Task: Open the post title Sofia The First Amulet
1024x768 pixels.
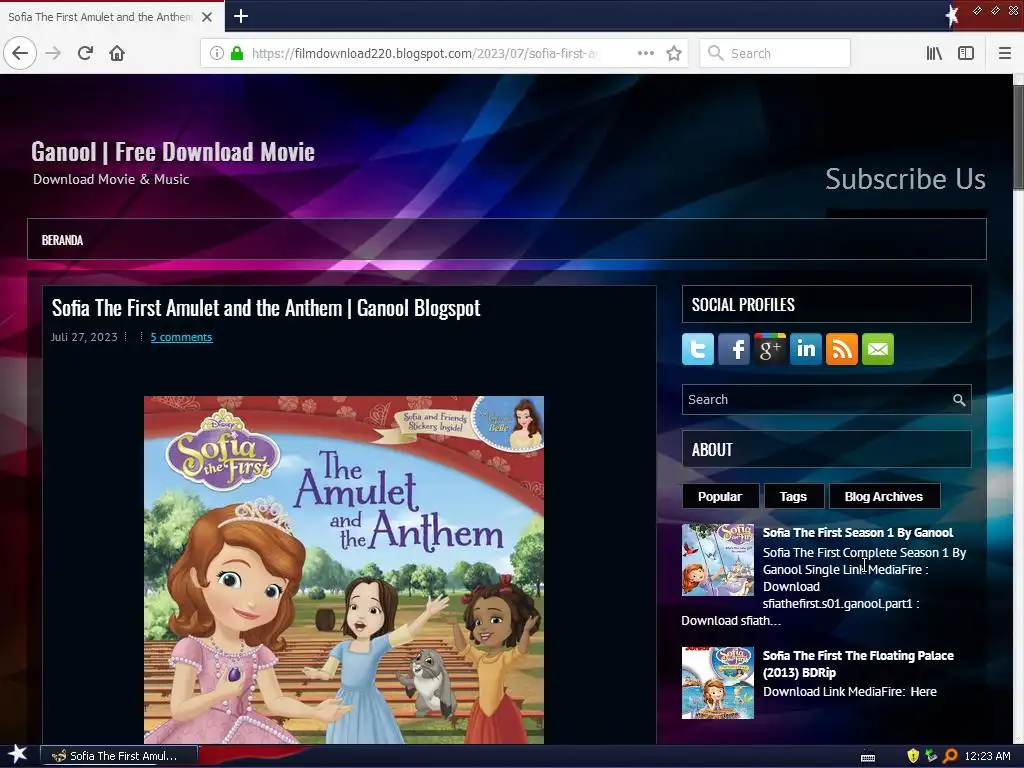Action: tap(266, 308)
